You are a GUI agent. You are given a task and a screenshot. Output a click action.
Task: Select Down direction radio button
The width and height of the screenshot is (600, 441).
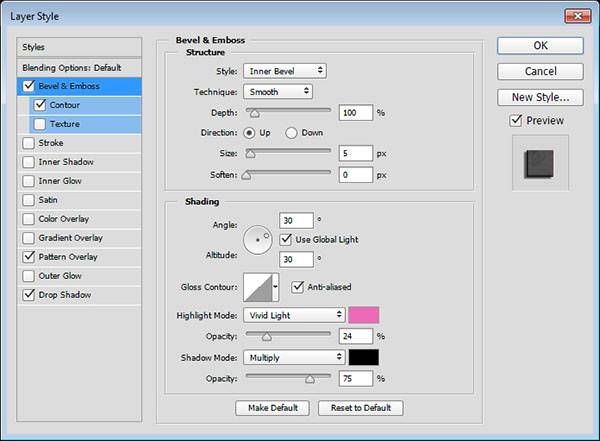(292, 132)
